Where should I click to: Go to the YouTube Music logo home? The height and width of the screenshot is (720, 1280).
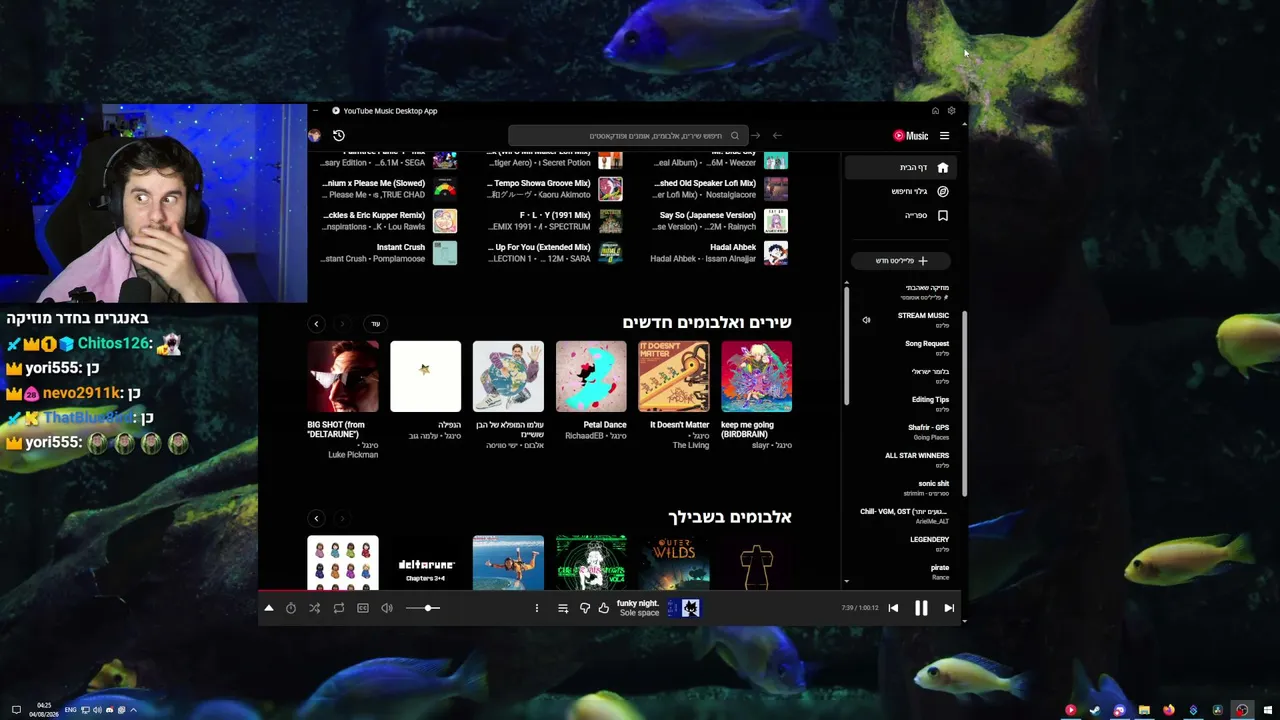point(910,136)
